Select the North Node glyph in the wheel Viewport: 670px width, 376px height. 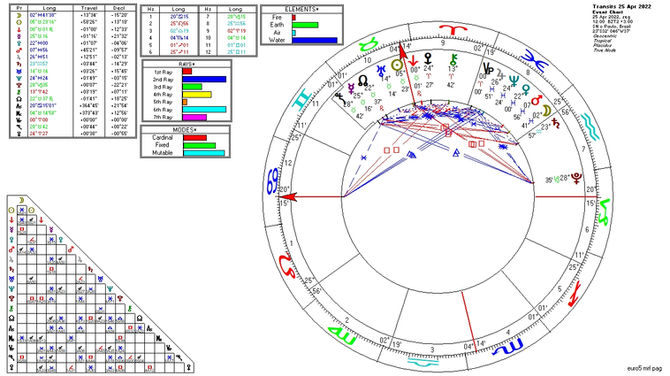tap(363, 81)
